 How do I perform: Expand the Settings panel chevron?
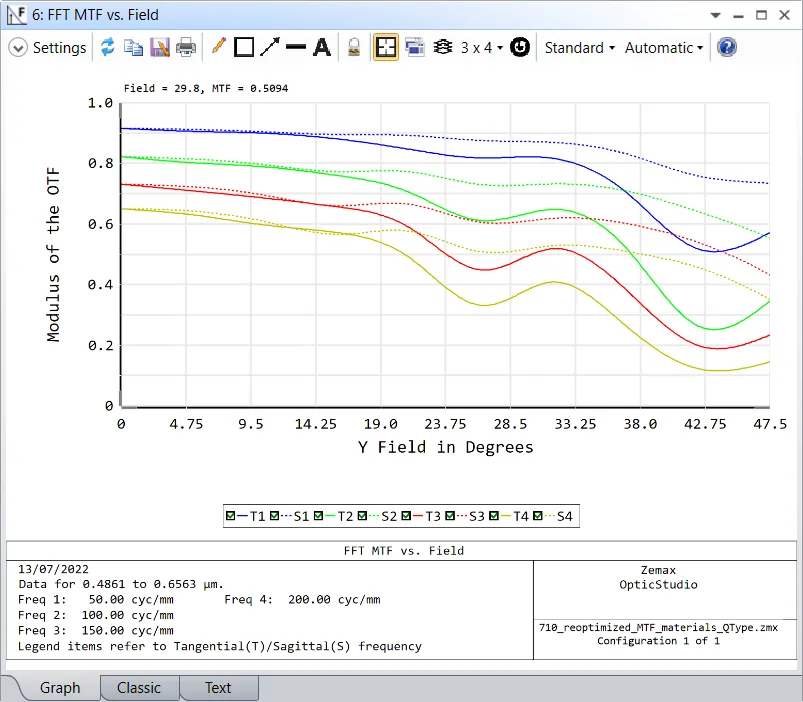[x=17, y=48]
